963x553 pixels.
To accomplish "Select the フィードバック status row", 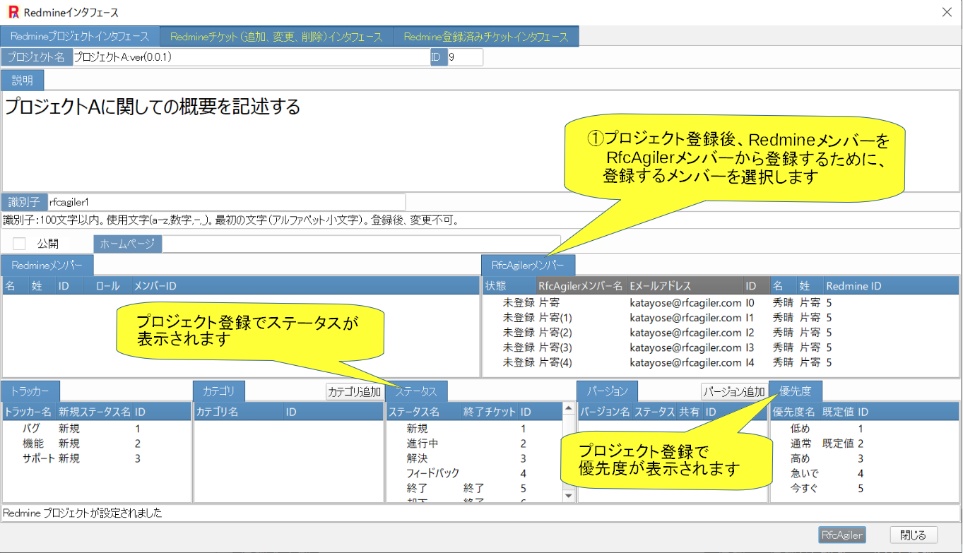I will tap(474, 473).
